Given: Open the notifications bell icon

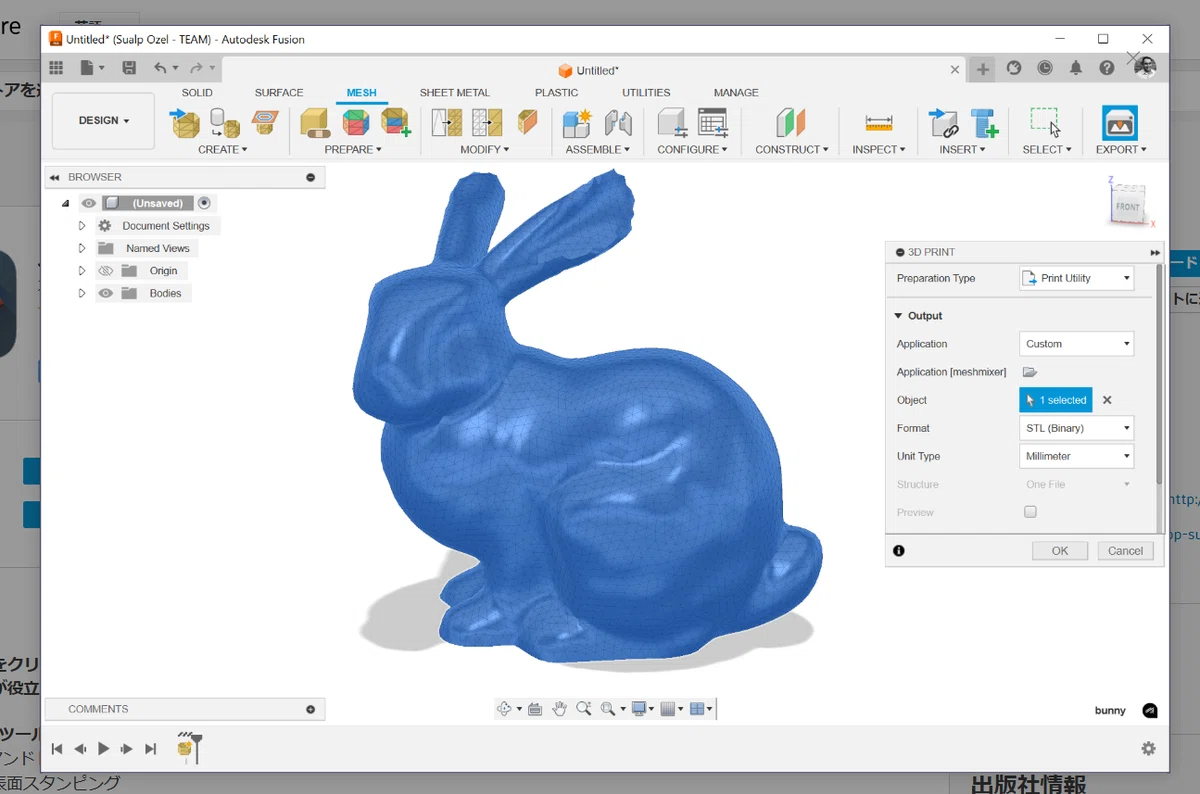Looking at the screenshot, I should [x=1076, y=68].
